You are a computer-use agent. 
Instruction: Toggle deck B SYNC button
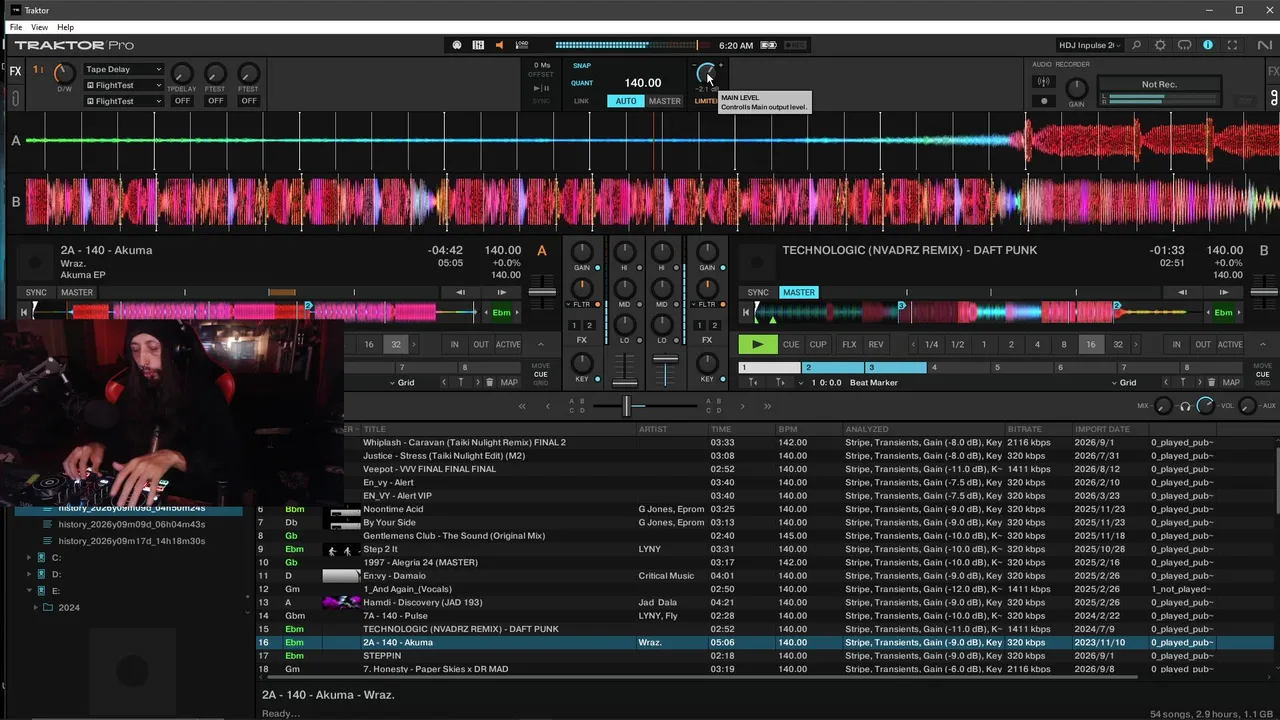758,292
